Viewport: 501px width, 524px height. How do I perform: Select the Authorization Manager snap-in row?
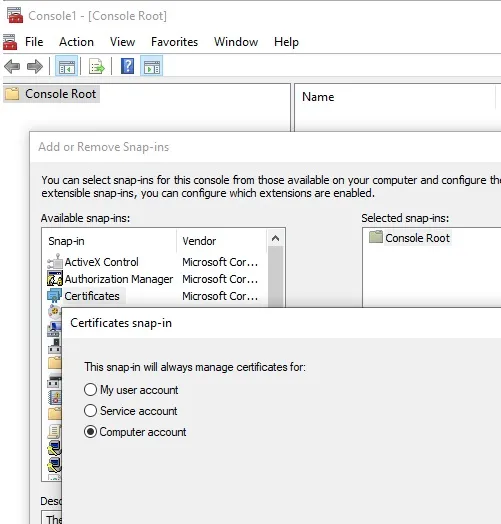point(154,279)
